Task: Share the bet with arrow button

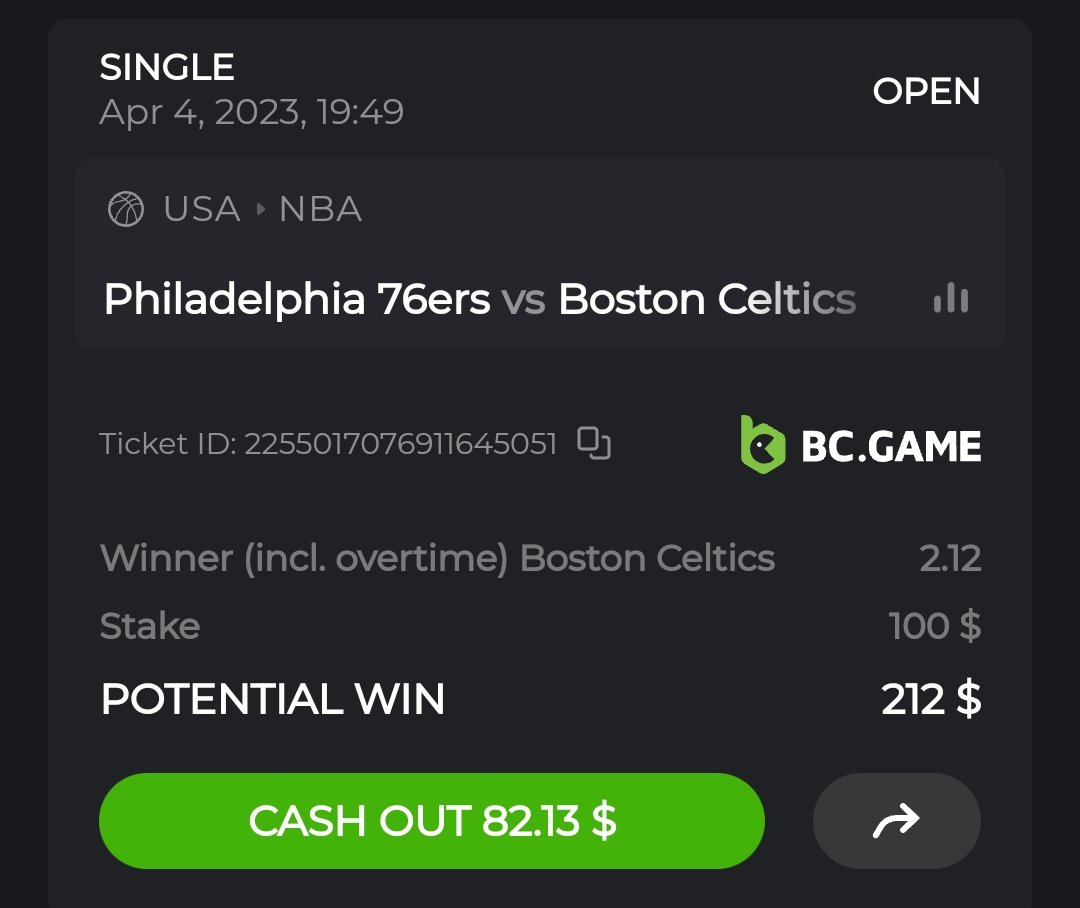Action: pos(896,822)
